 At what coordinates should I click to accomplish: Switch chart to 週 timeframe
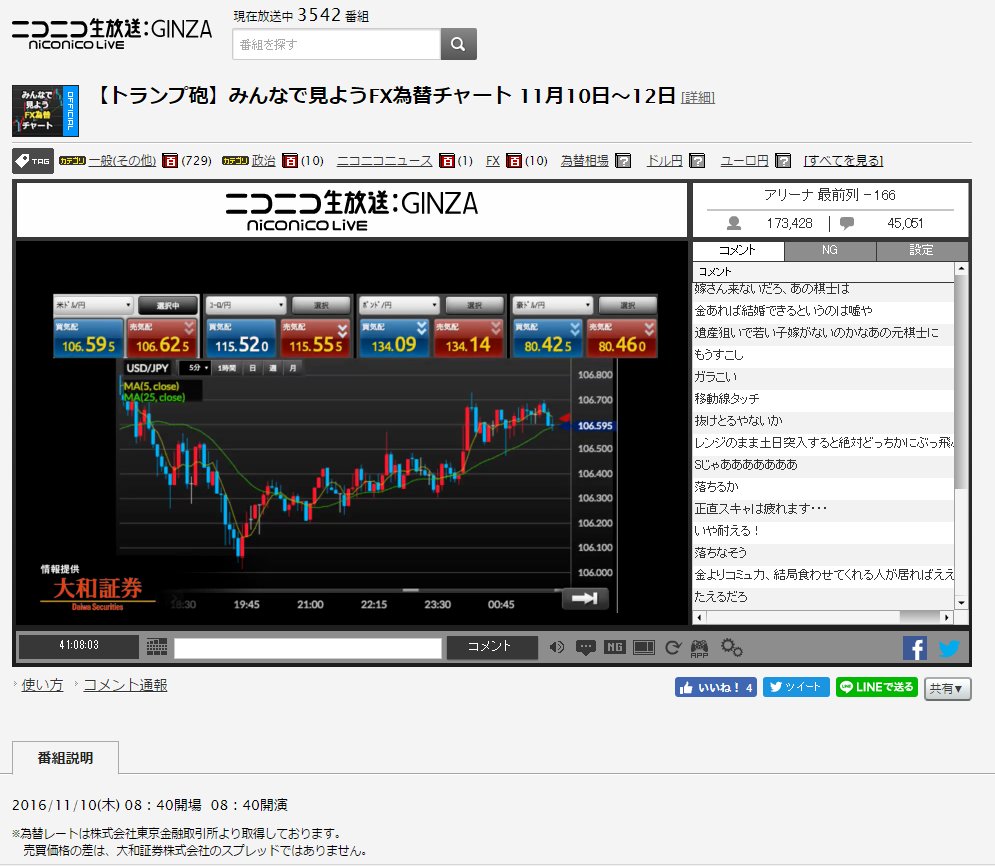273,368
